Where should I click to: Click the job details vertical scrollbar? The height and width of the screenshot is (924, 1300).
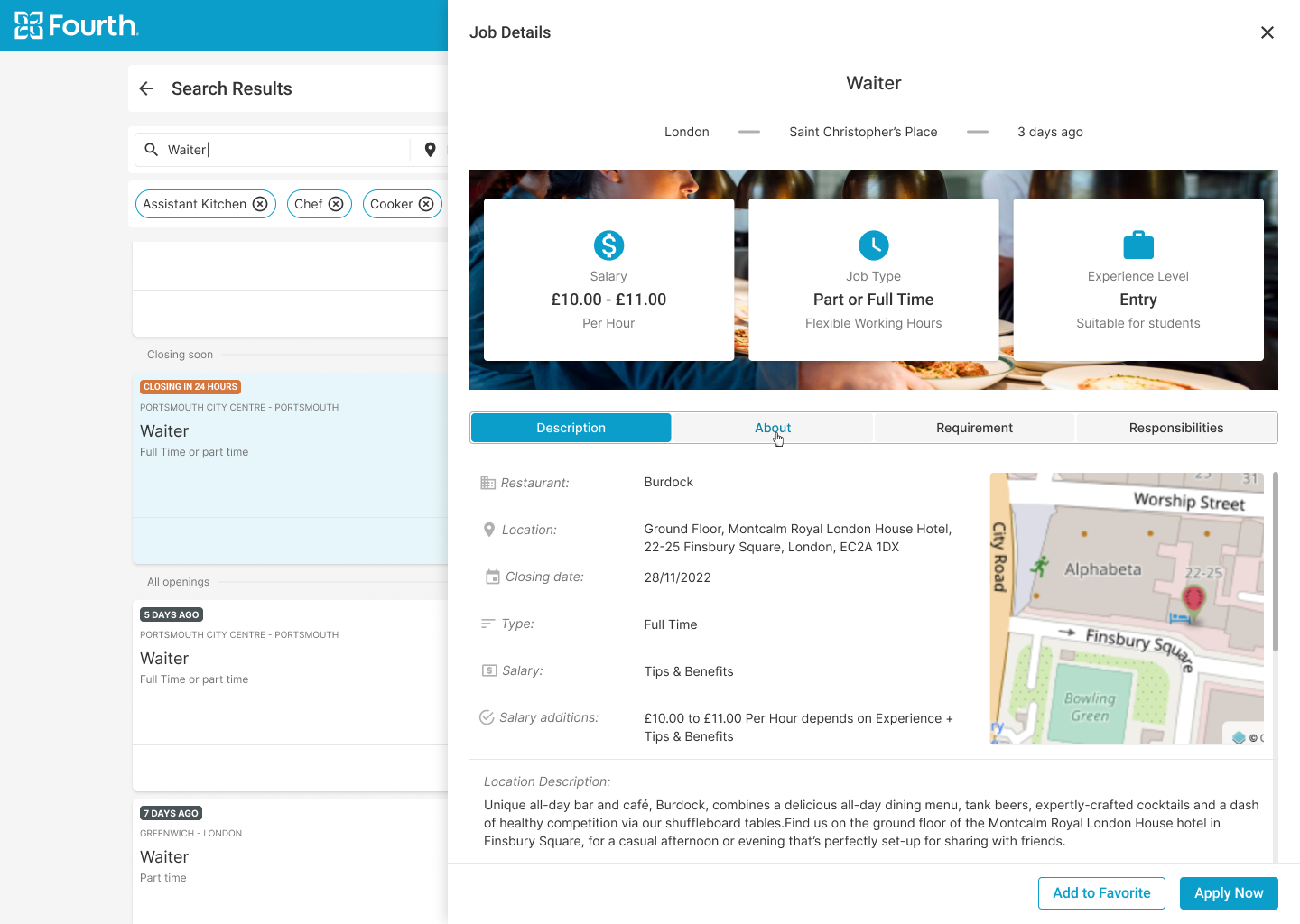[x=1275, y=561]
